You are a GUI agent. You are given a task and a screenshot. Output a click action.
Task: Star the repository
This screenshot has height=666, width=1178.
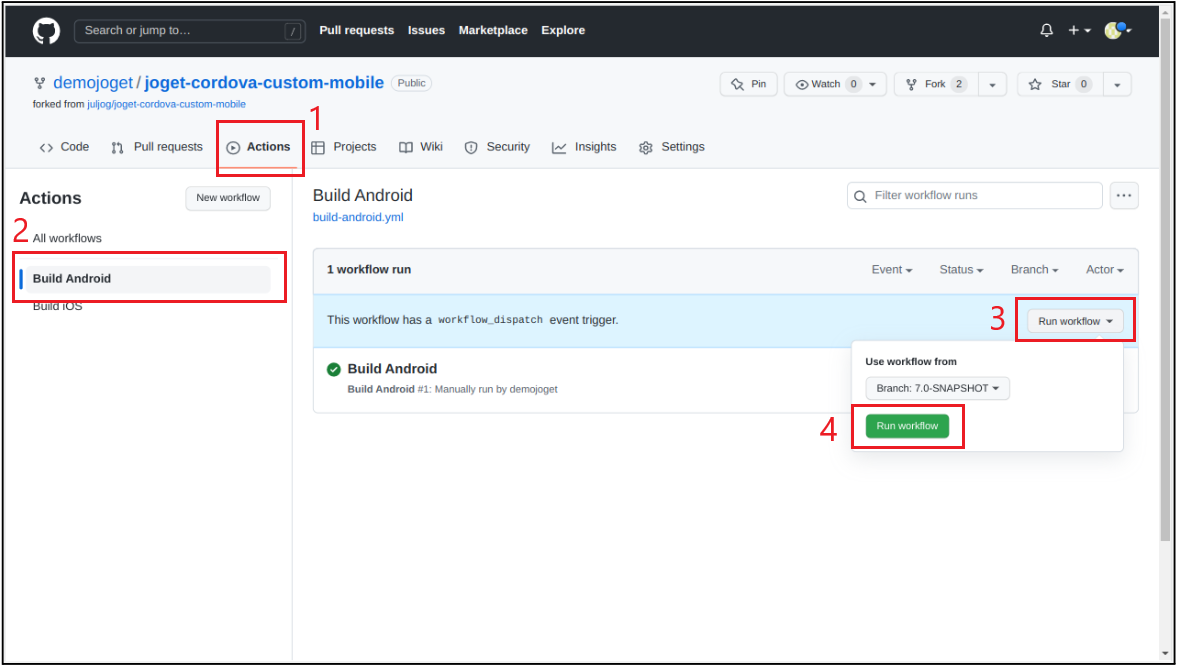(x=1060, y=84)
